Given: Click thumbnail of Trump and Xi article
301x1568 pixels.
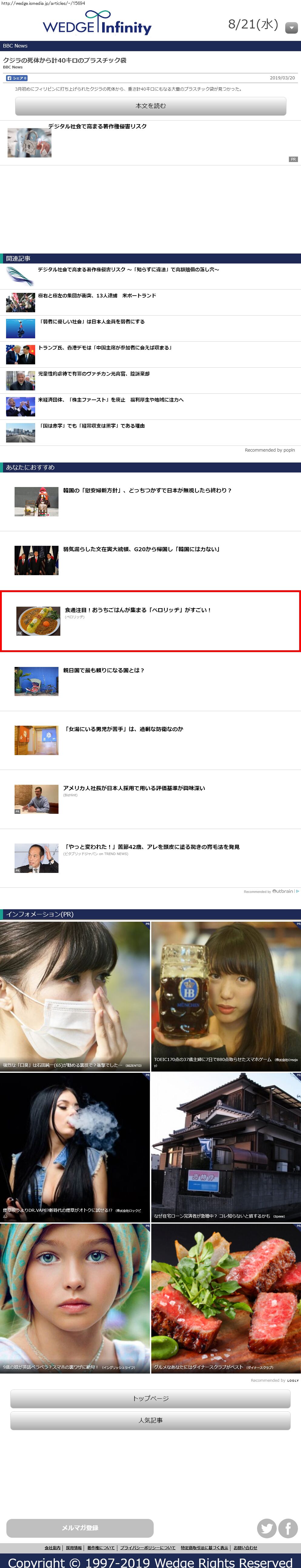Looking at the screenshot, I should pyautogui.click(x=21, y=355).
